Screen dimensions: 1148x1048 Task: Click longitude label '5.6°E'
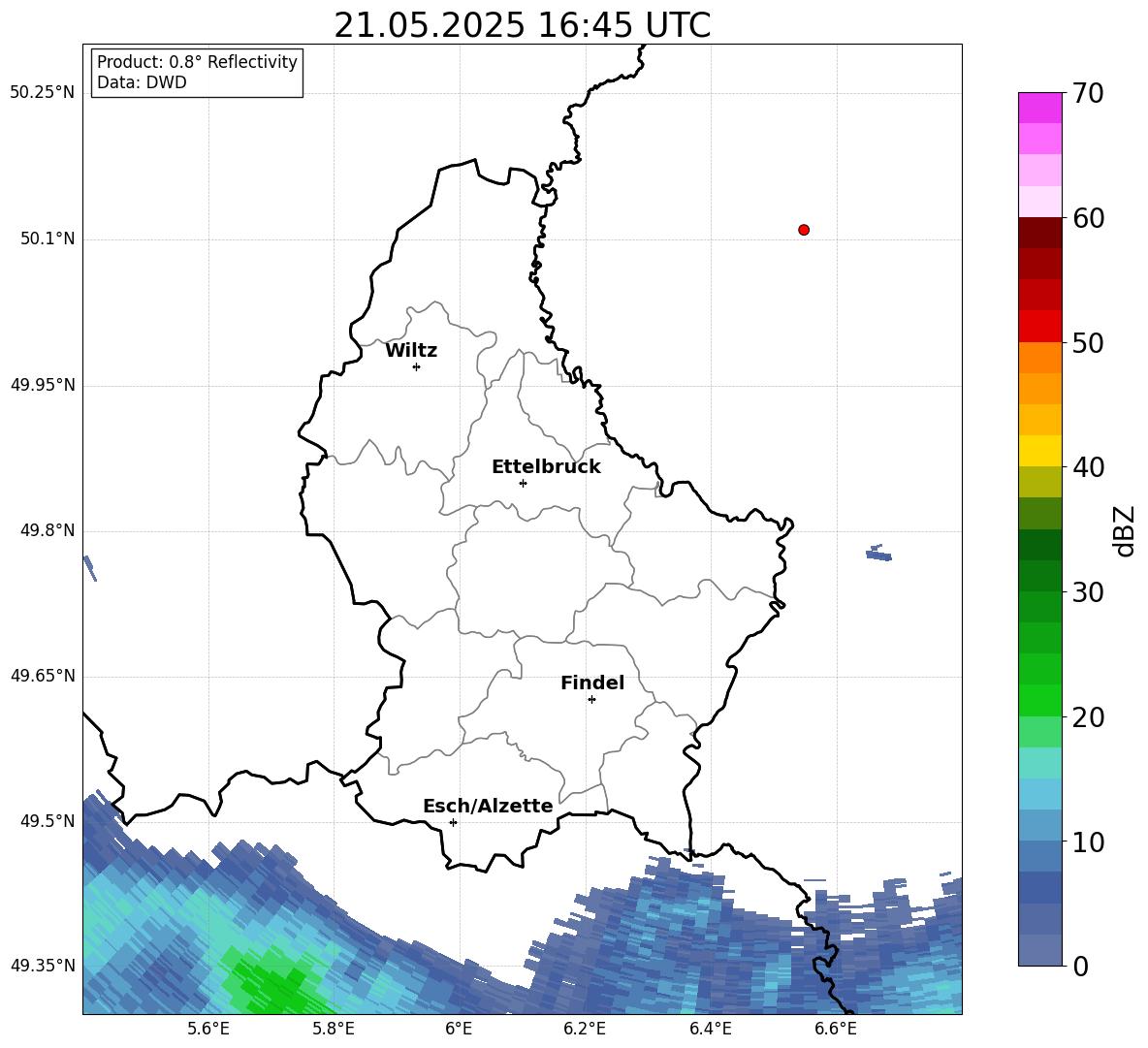(208, 1029)
